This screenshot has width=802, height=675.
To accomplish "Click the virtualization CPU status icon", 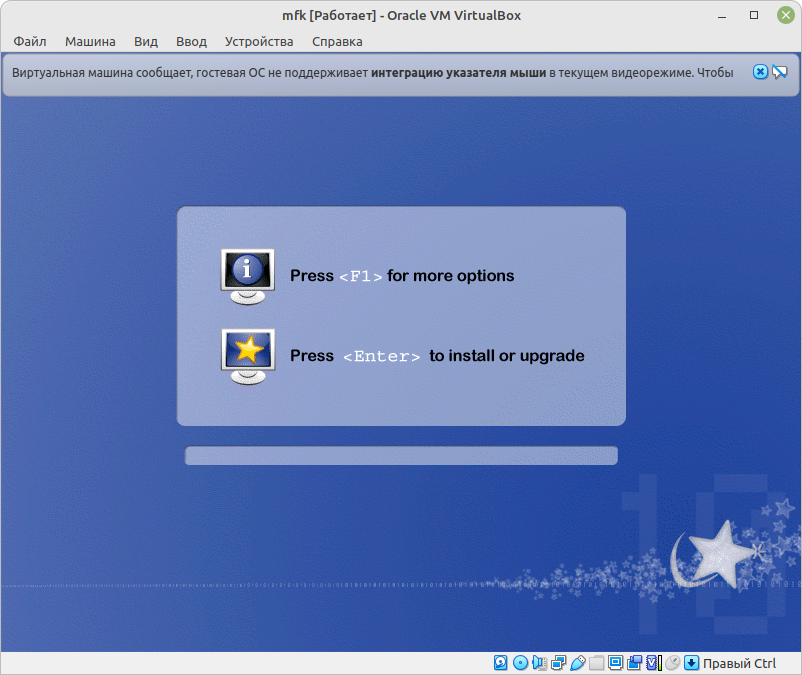I will (x=654, y=663).
